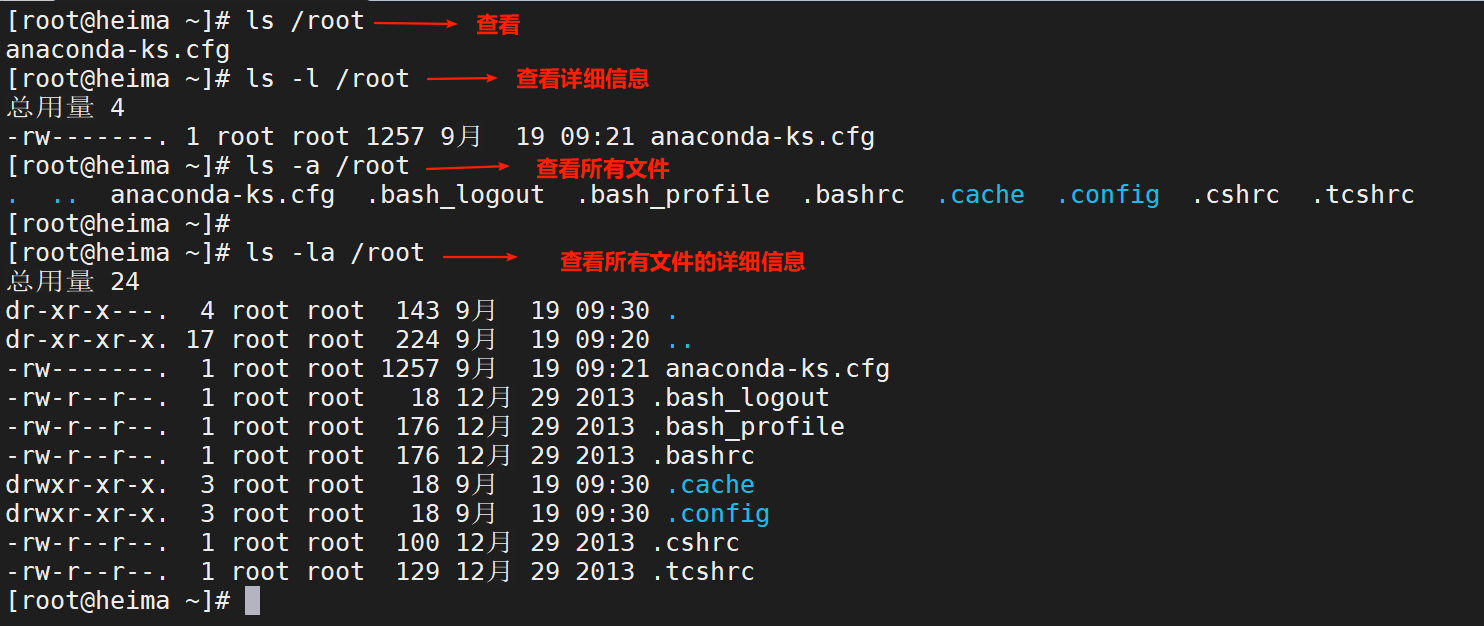Click the 'ls -l /root' command text

(x=327, y=78)
